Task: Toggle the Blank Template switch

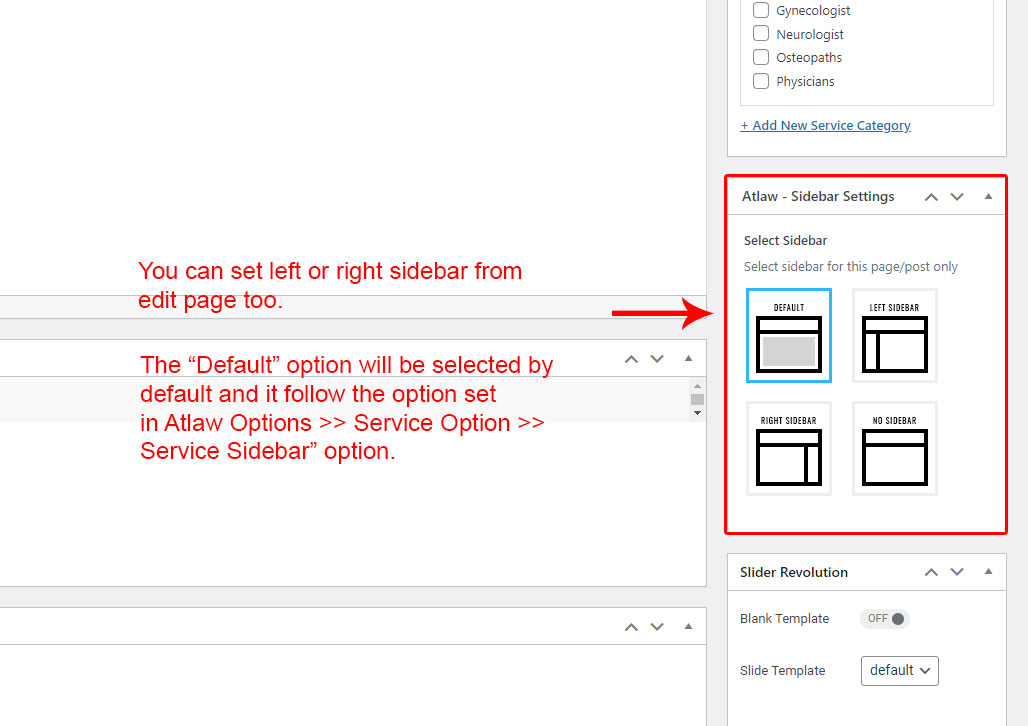Action: click(885, 619)
